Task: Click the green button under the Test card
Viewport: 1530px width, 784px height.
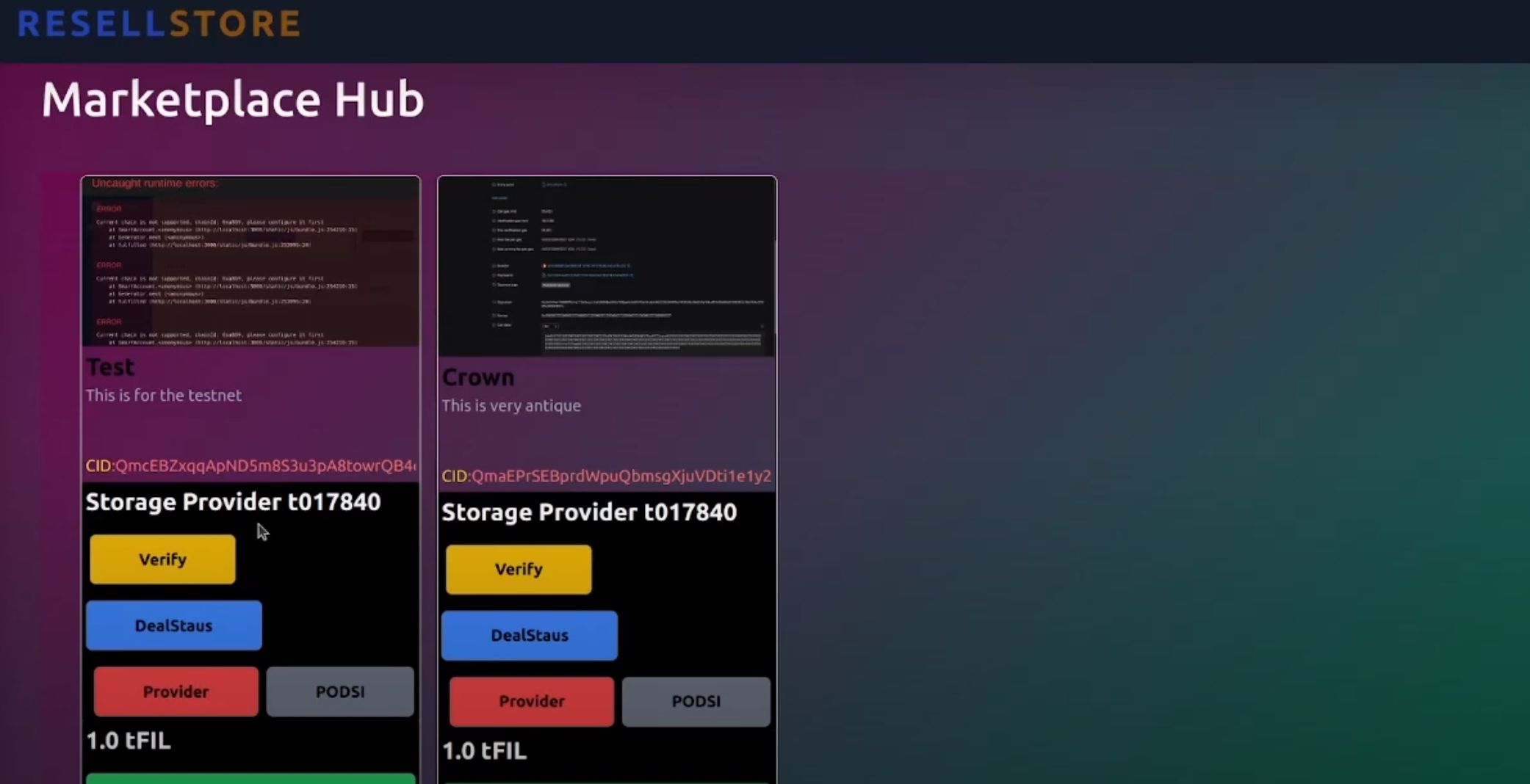Action: click(250, 778)
